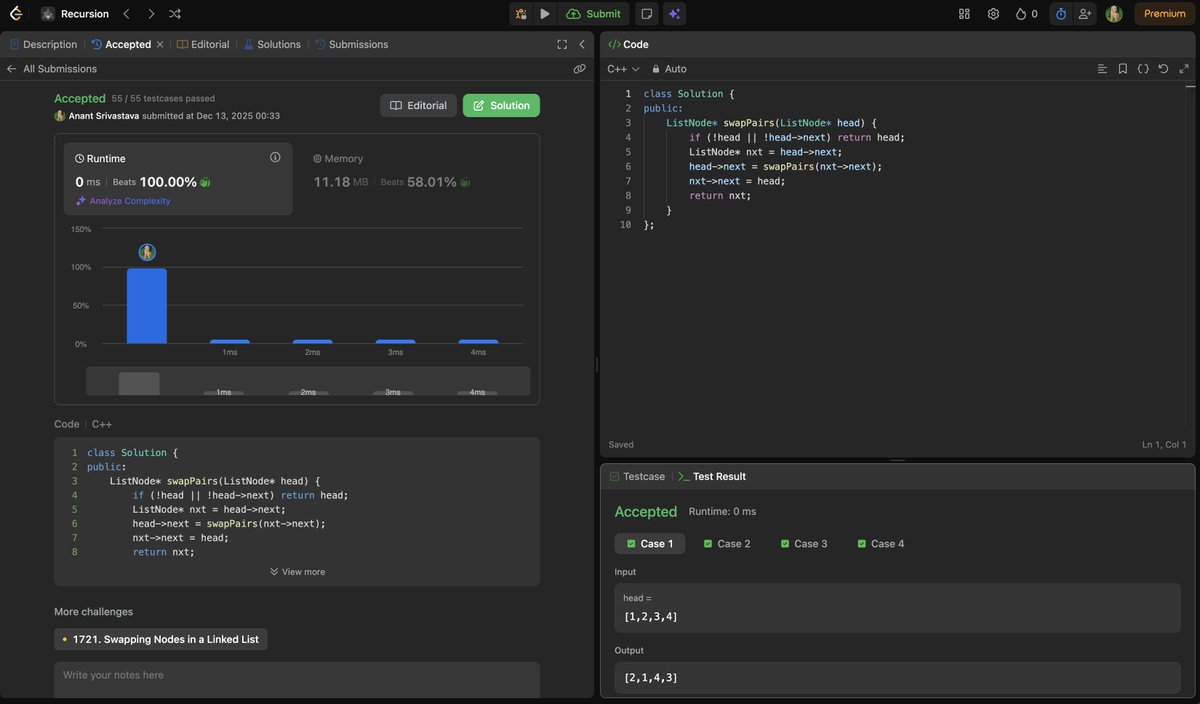This screenshot has height=704, width=1200.
Task: Click the green Solution button
Action: pyautogui.click(x=501, y=105)
